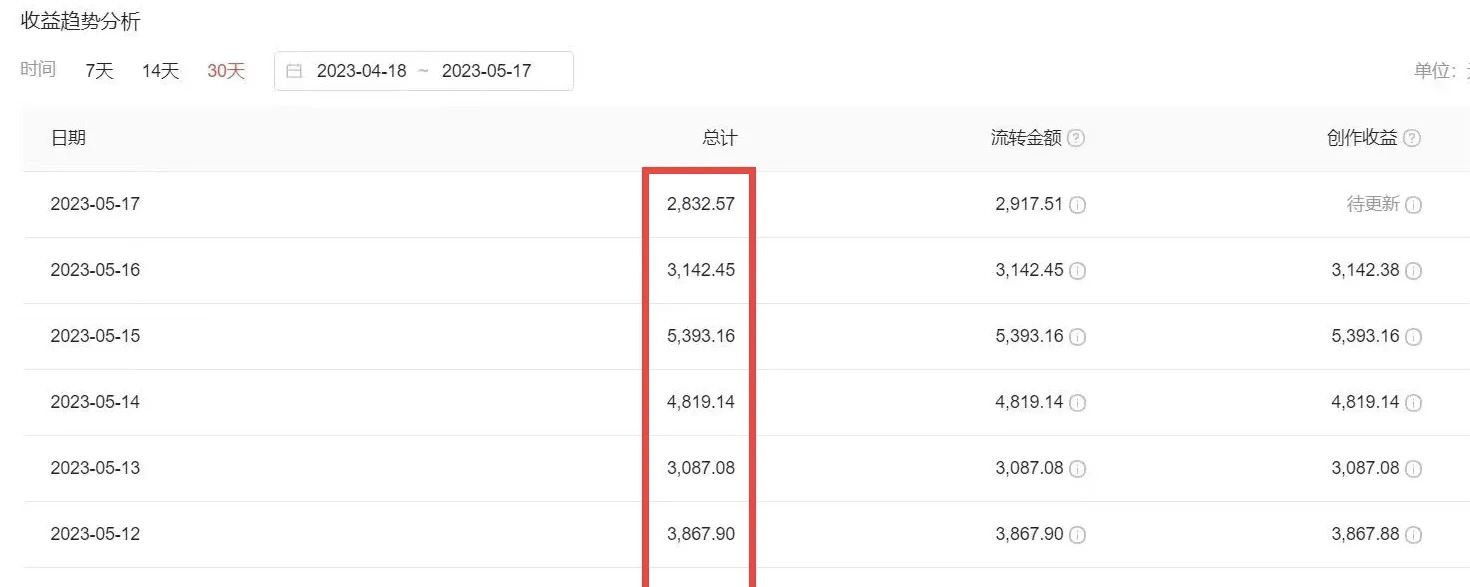
Task: Click info icon beside 流转金额 3,142.45
Action: [1078, 271]
